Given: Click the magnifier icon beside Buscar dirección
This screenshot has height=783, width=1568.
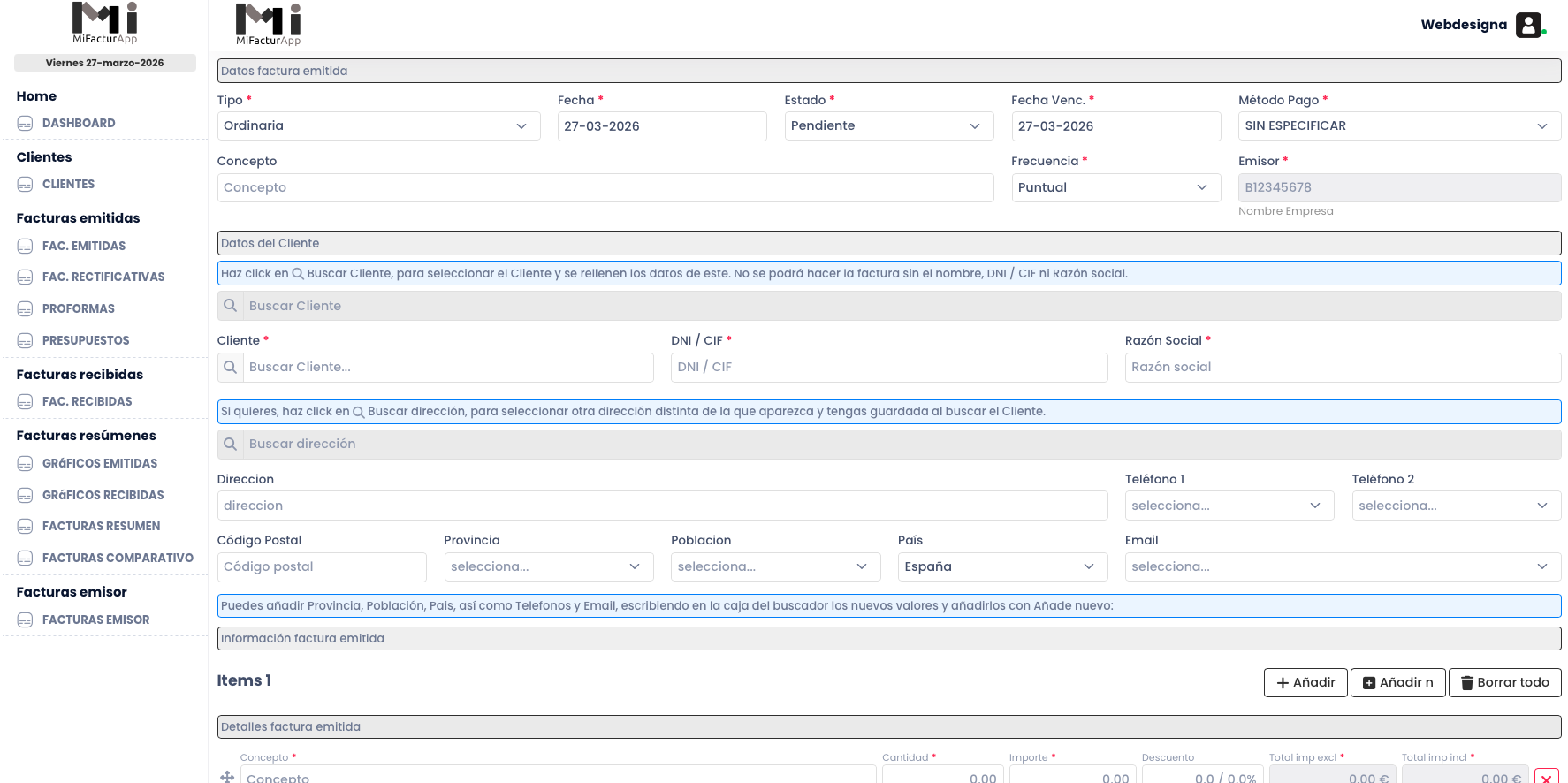Looking at the screenshot, I should [231, 444].
